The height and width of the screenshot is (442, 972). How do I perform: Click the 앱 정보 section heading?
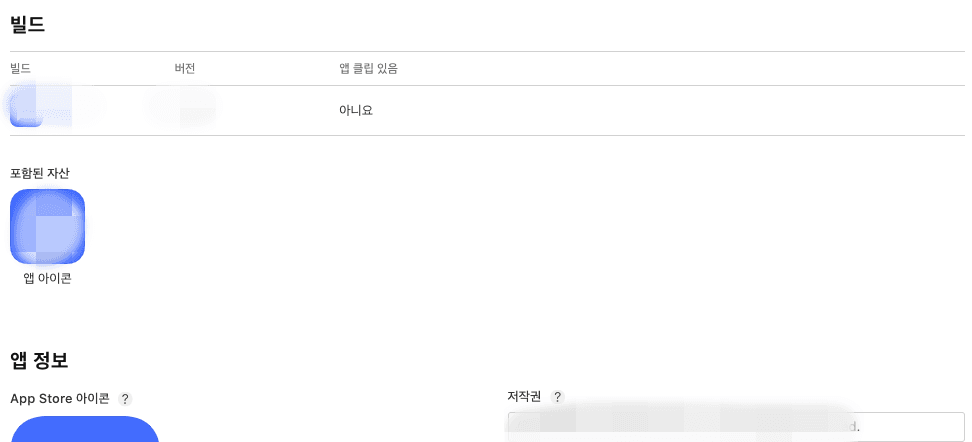point(39,360)
